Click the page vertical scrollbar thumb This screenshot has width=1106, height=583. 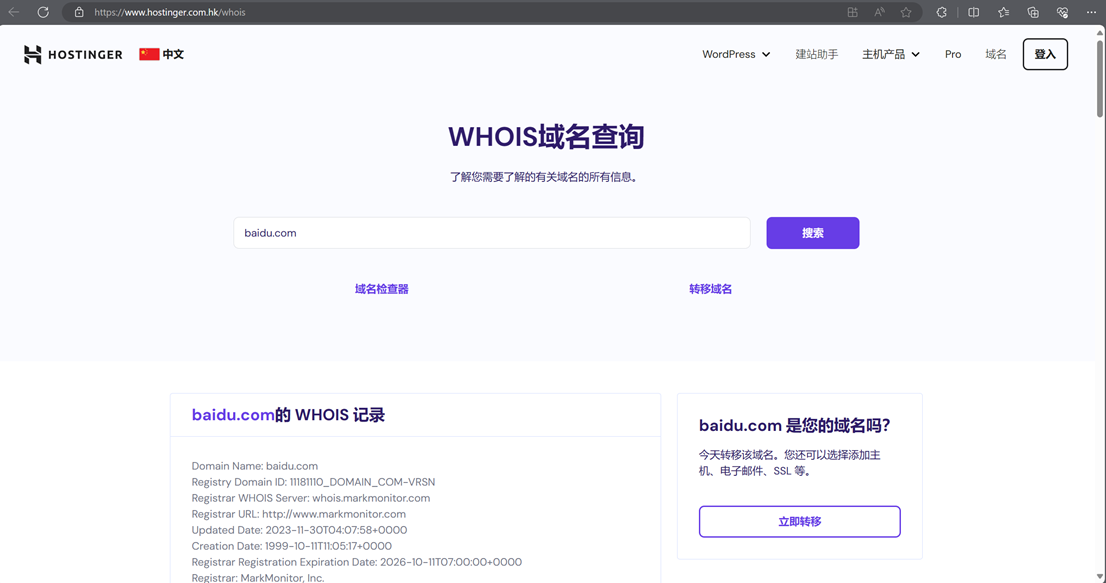point(1100,78)
